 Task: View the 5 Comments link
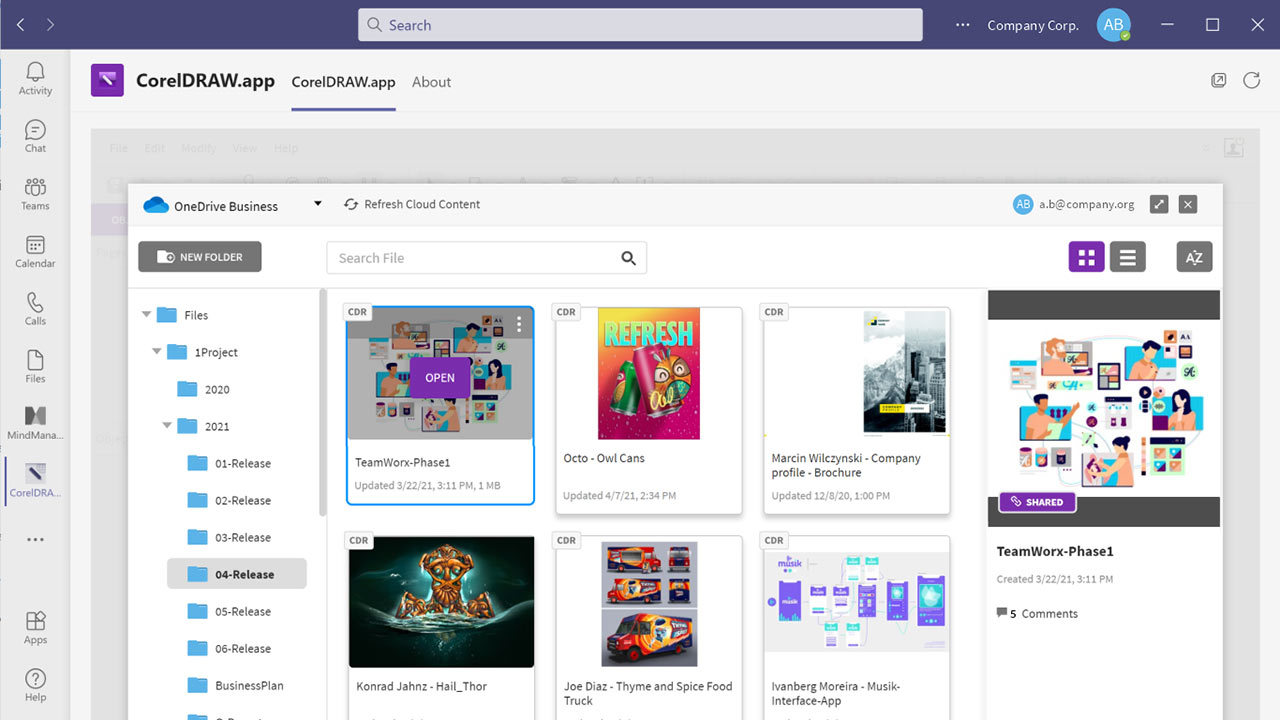pos(1037,614)
